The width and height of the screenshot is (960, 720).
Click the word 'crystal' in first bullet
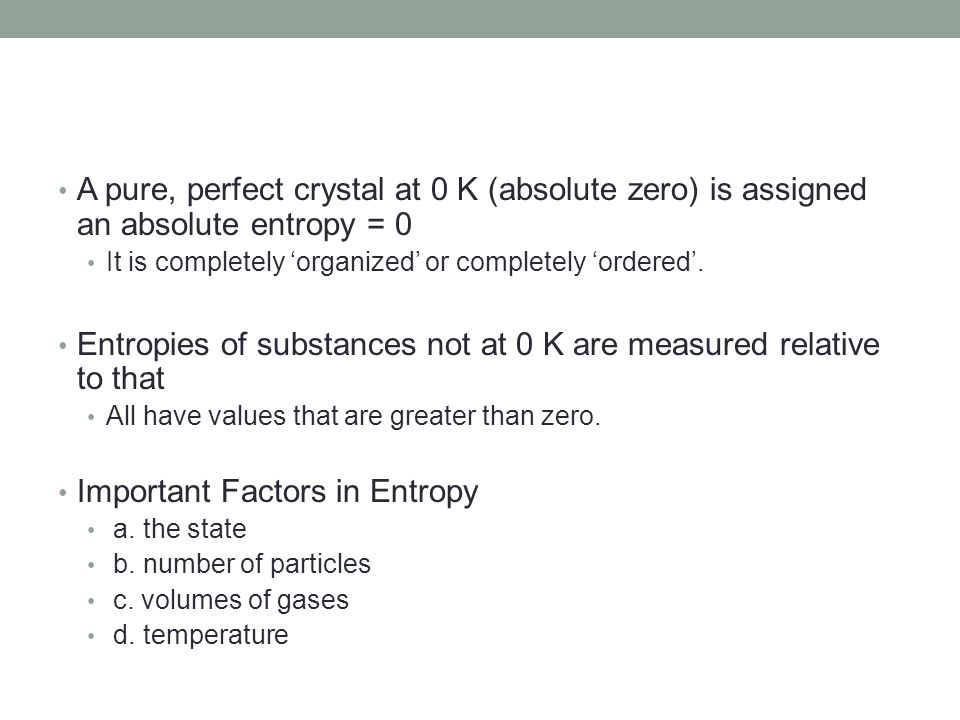click(339, 191)
